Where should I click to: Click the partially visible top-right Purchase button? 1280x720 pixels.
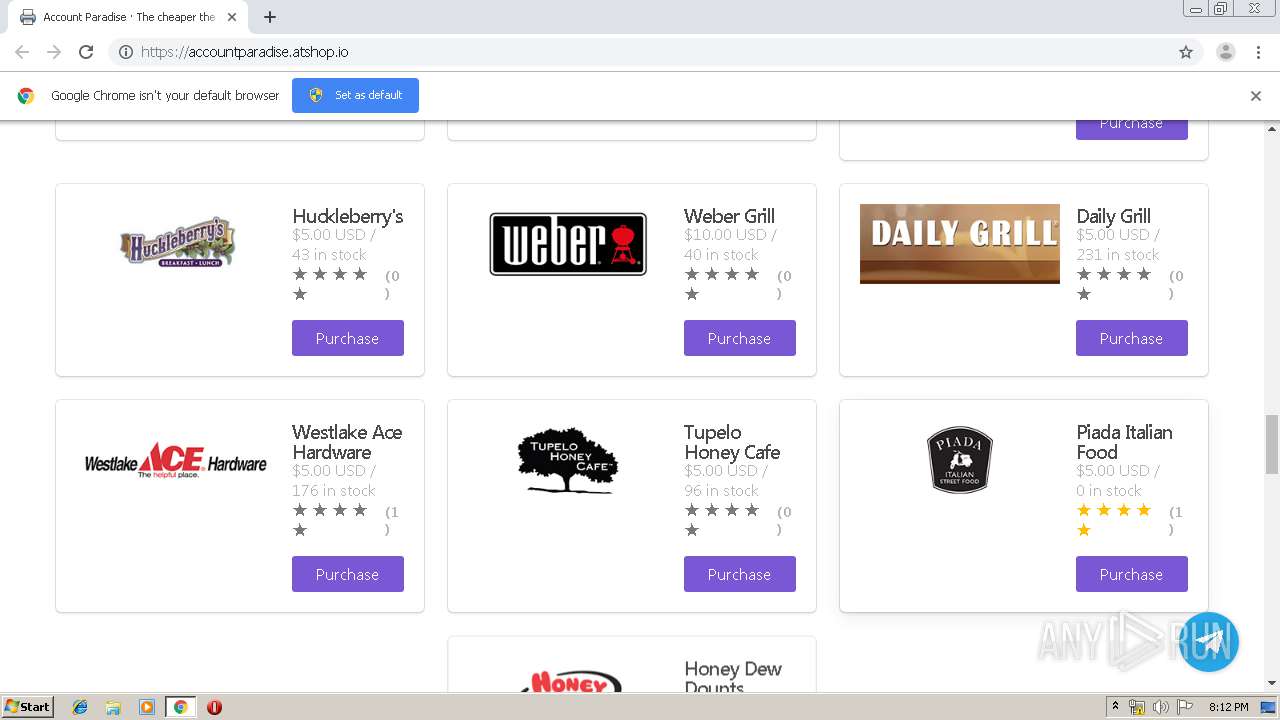tap(1132, 129)
